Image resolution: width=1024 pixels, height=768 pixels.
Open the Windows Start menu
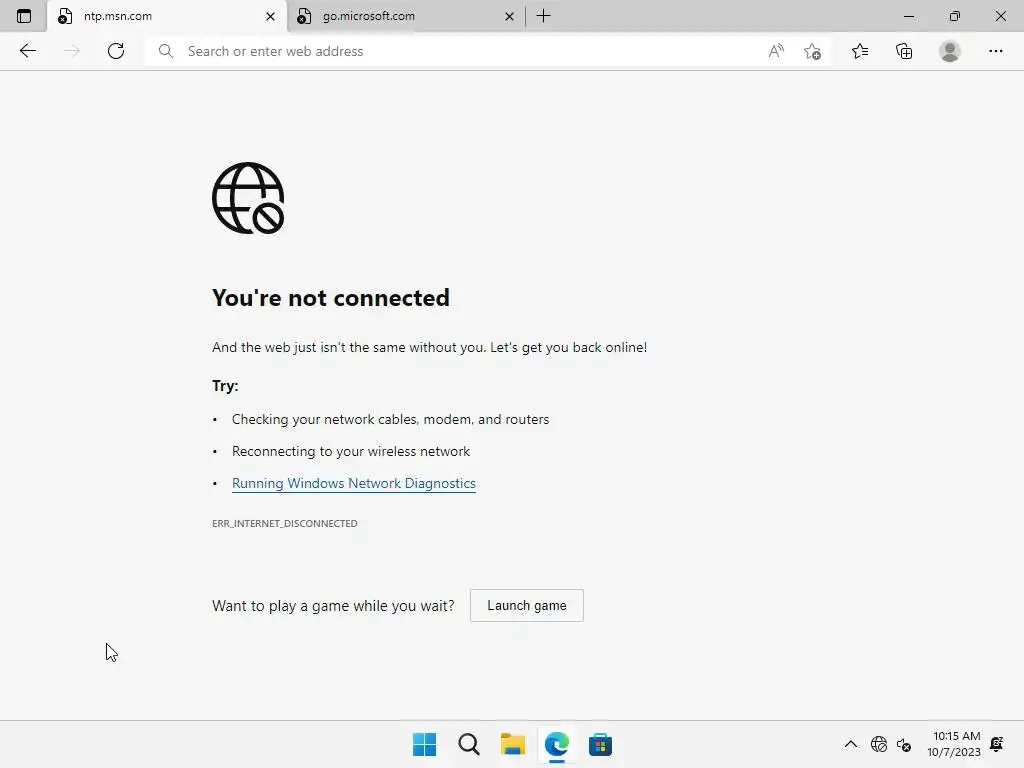point(424,744)
